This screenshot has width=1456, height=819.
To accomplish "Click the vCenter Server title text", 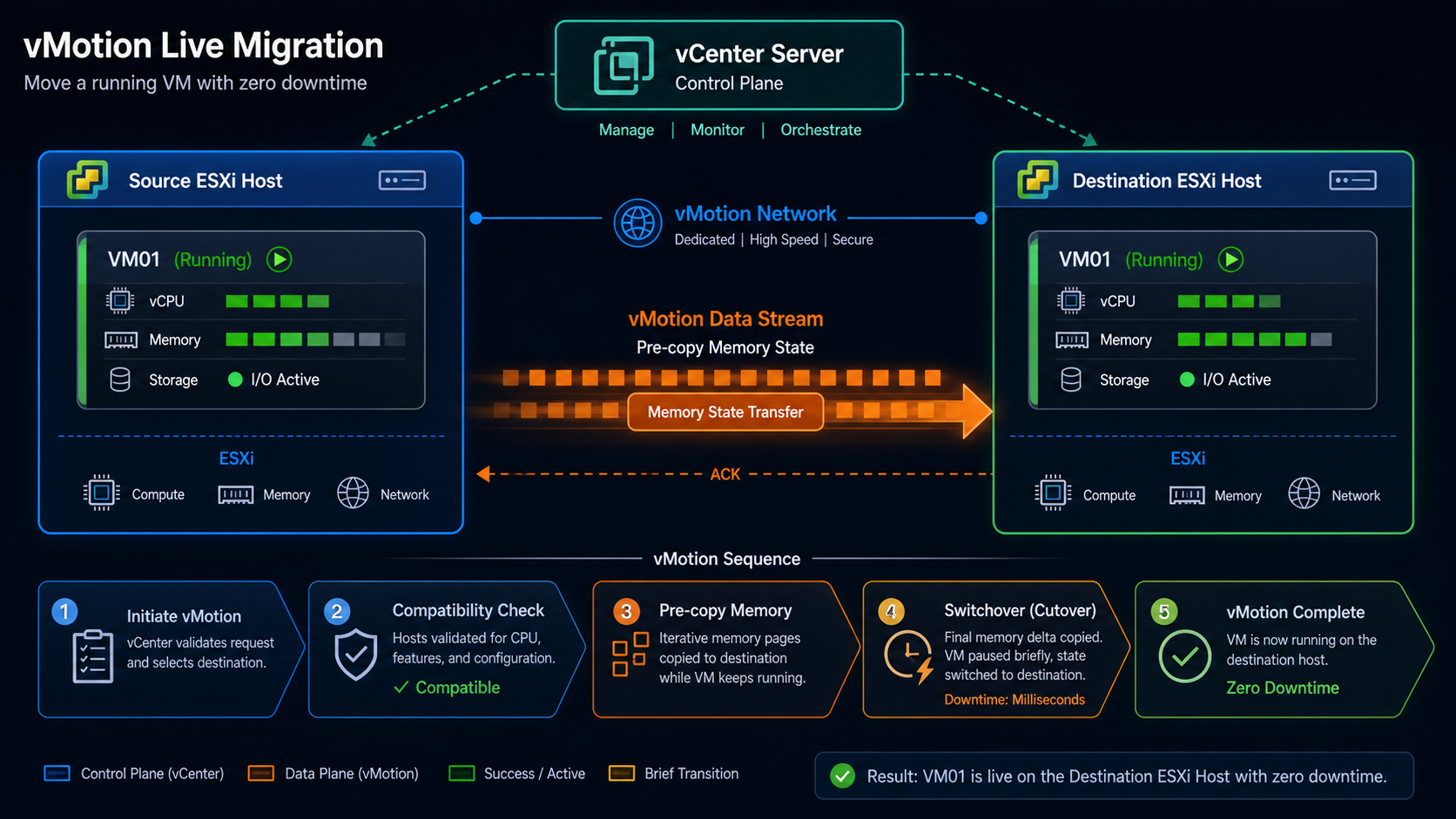I will pyautogui.click(x=759, y=54).
